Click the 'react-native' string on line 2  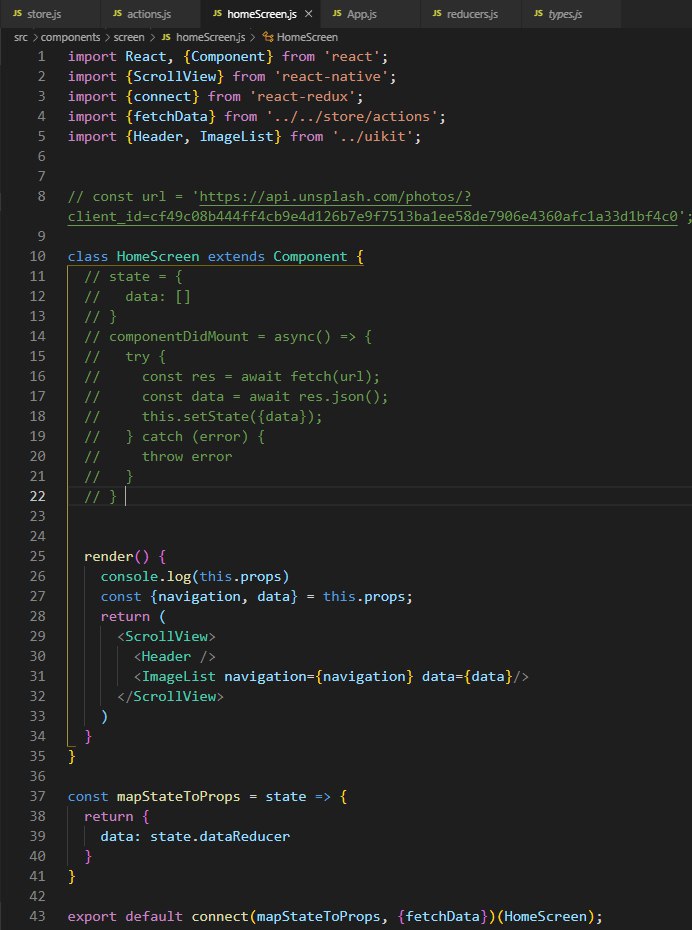(x=334, y=77)
